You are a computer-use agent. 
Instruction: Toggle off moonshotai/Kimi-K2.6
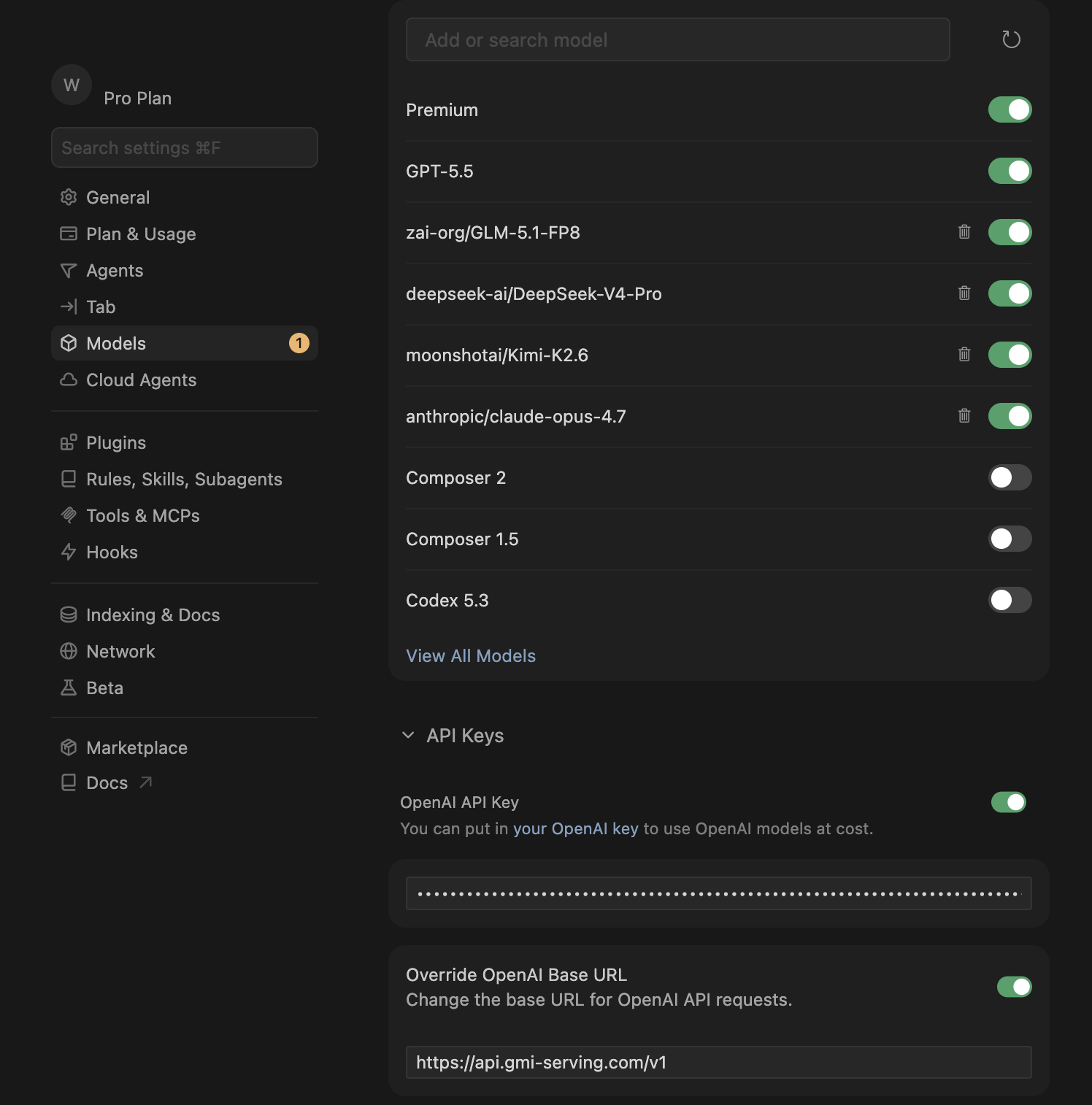click(1010, 355)
